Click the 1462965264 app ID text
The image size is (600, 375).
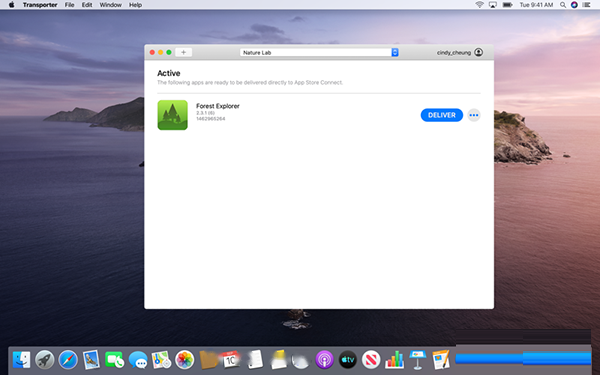tap(210, 119)
